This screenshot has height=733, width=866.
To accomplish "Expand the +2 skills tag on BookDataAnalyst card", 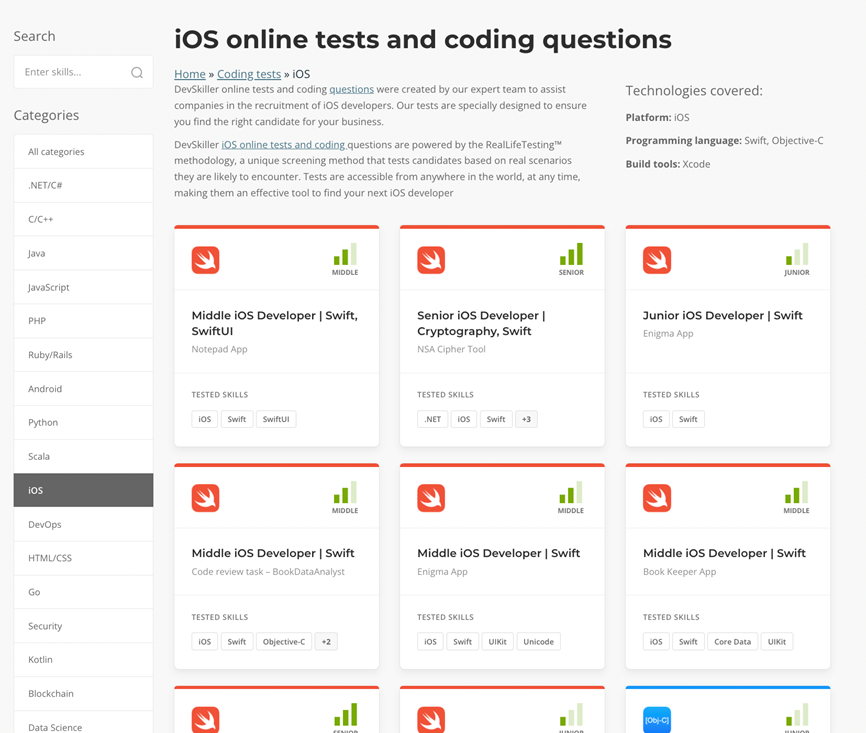I will (326, 642).
